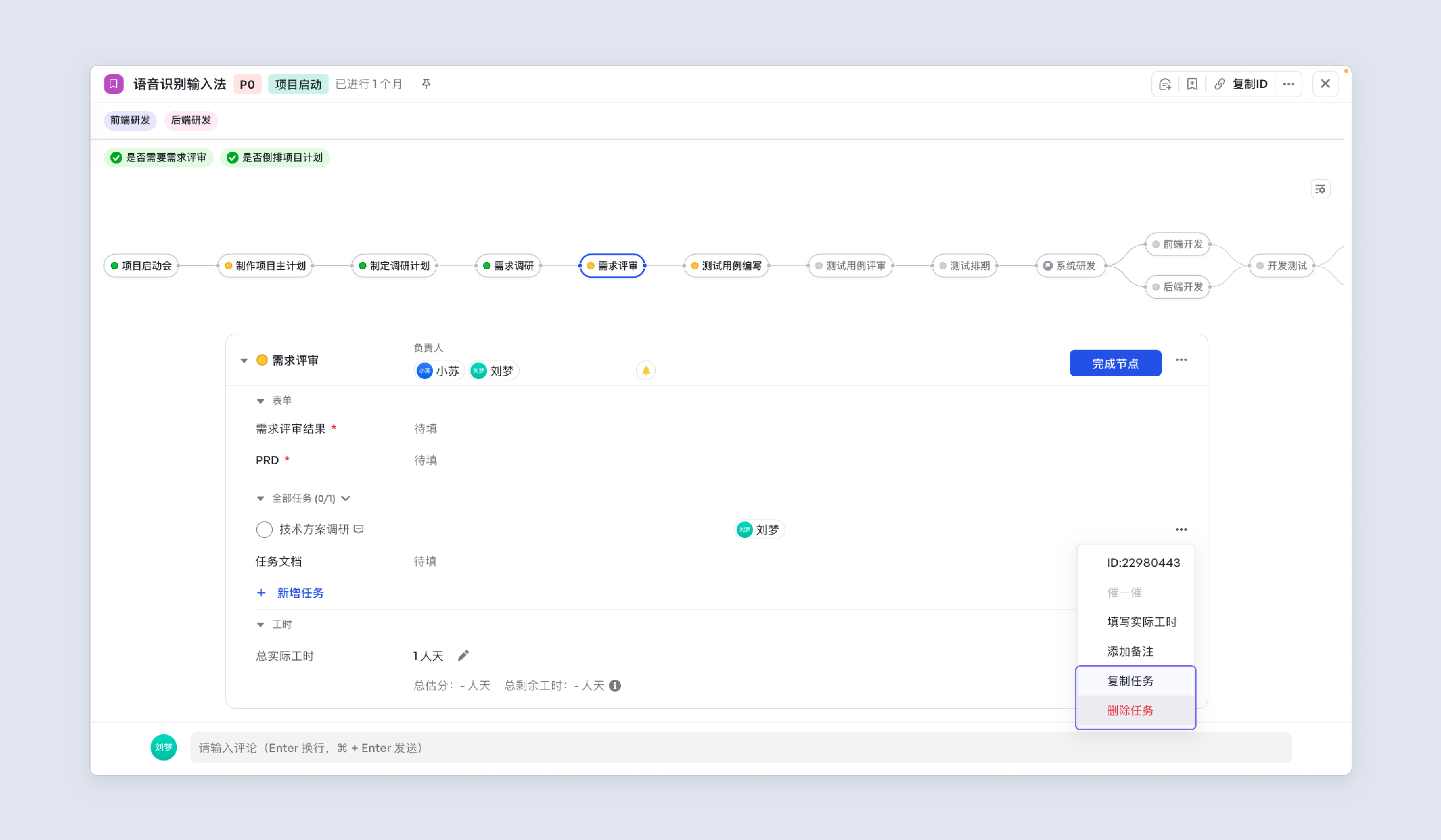1441x840 pixels.
Task: Close the work item detail panel
Action: point(1325,84)
